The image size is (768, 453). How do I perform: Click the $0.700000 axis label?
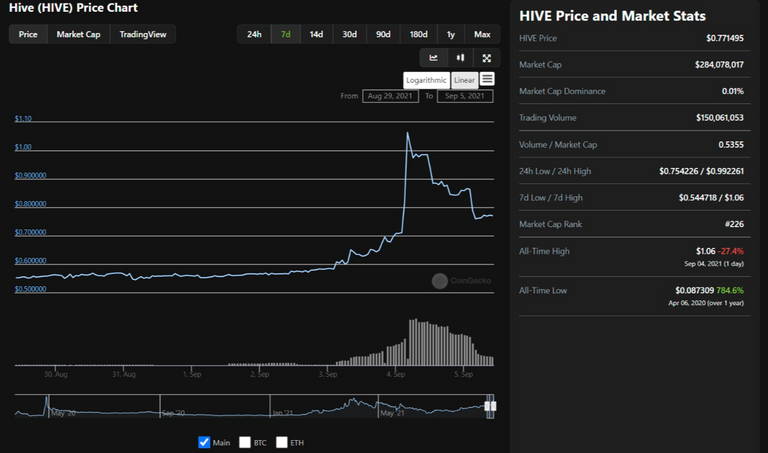(x=30, y=232)
